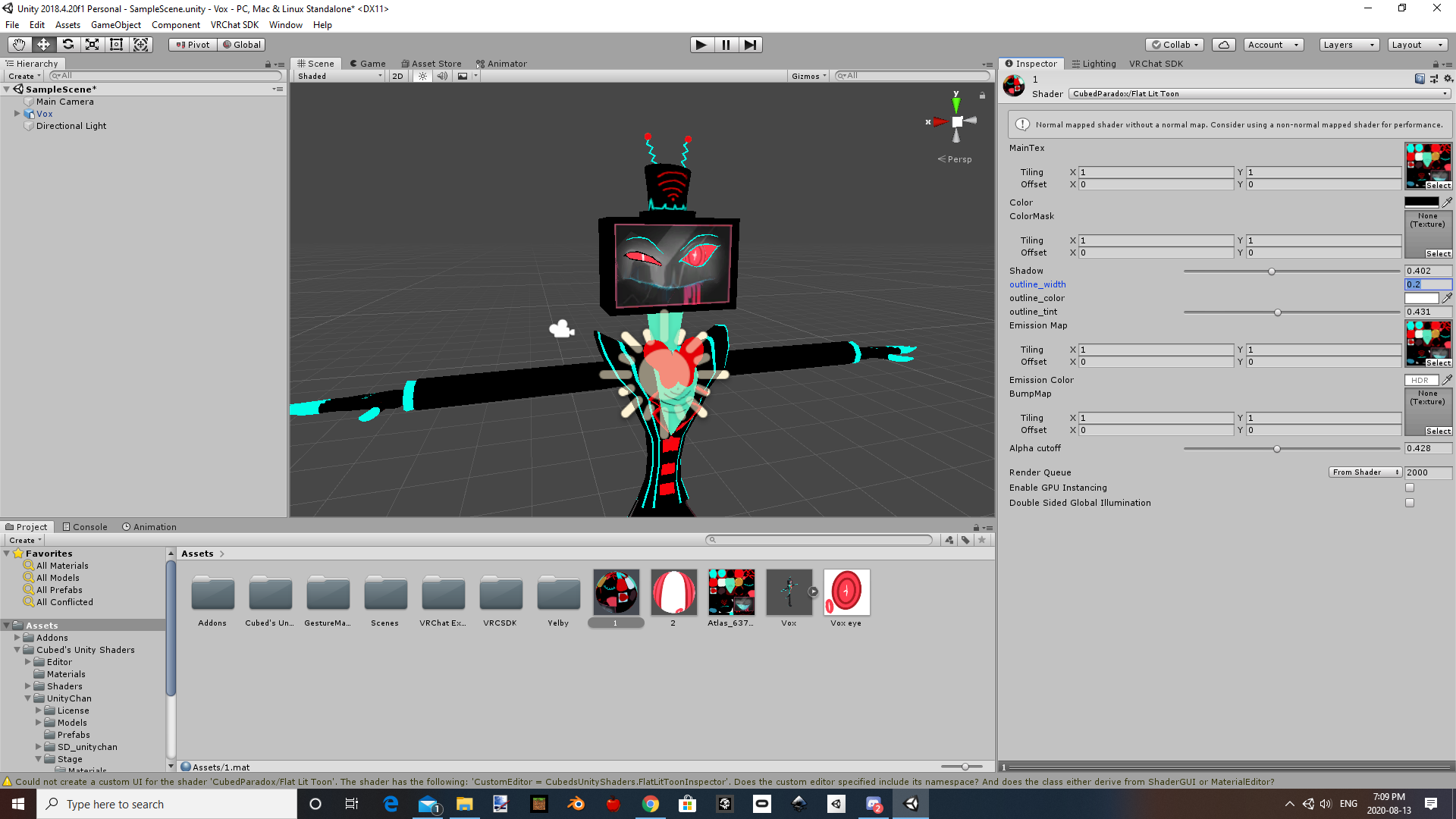Open the Shaded draw mode dropdown
The height and width of the screenshot is (819, 1456).
pyautogui.click(x=337, y=76)
